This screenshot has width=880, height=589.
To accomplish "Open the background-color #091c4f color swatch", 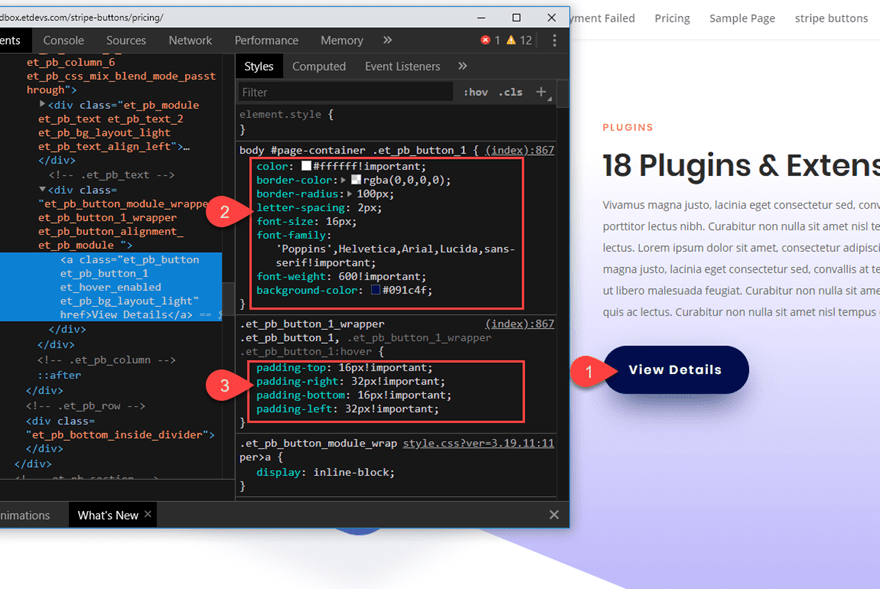I will click(375, 291).
